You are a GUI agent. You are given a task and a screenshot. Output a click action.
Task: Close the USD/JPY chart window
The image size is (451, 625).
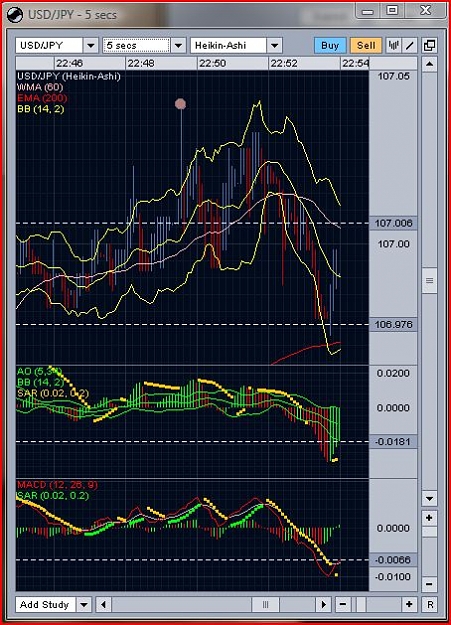[x=425, y=11]
